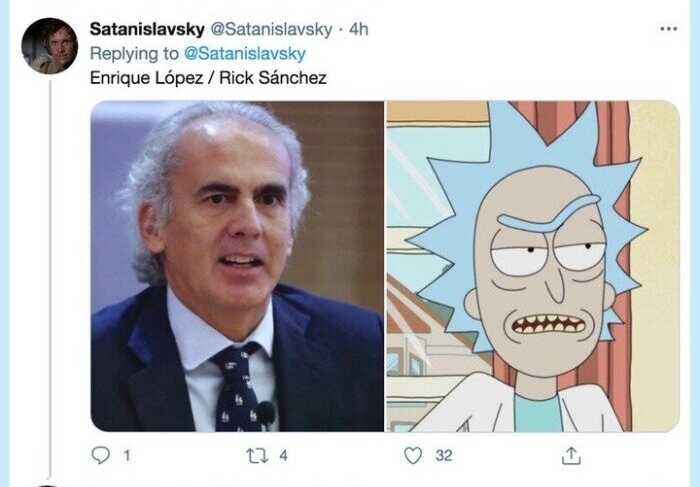The width and height of the screenshot is (700, 487).
Task: Click the gray Replying to label
Action: 134,54
